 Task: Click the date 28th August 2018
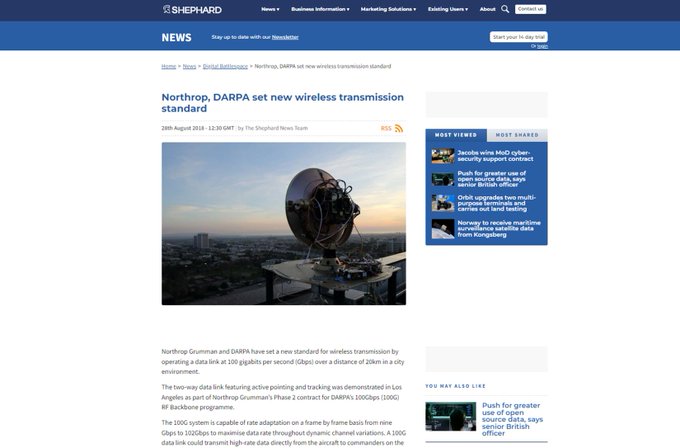(x=183, y=128)
